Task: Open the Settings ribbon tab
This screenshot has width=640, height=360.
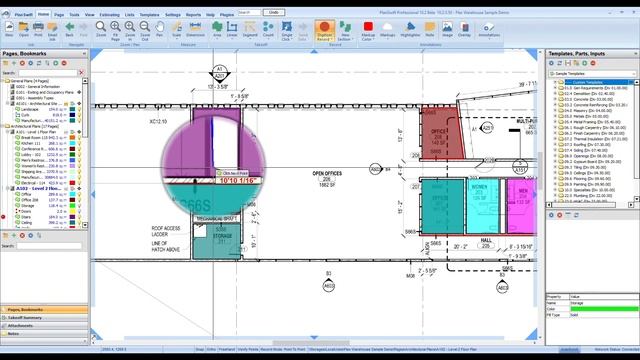Action: coord(173,15)
